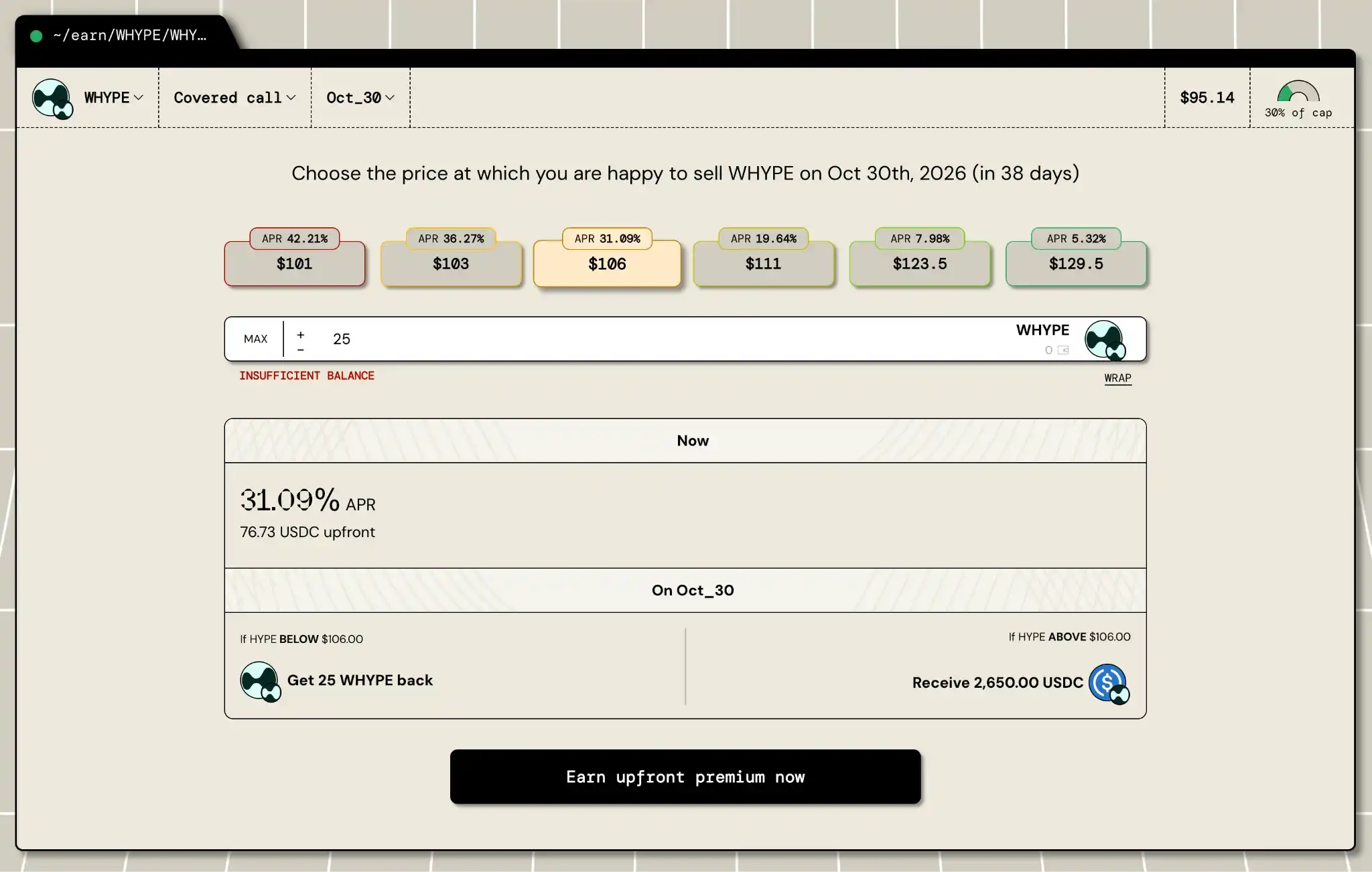The image size is (1372, 872).
Task: Click the APR 36.27% badge
Action: coord(451,238)
